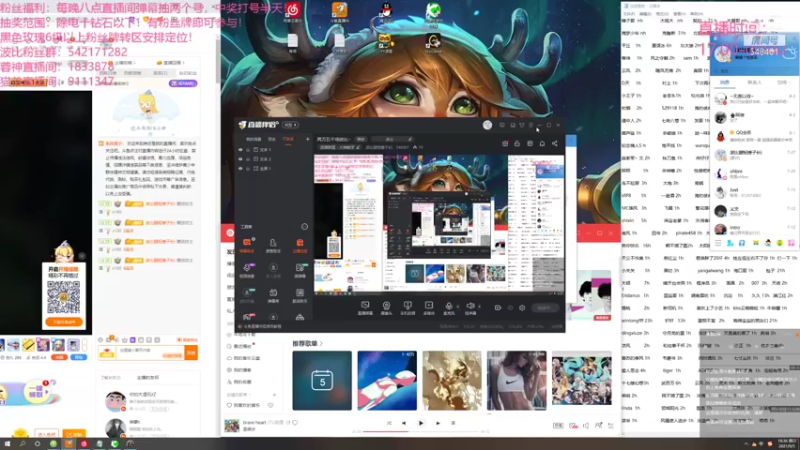
Task: Start recording with the camcorder icon
Action: (x=497, y=308)
